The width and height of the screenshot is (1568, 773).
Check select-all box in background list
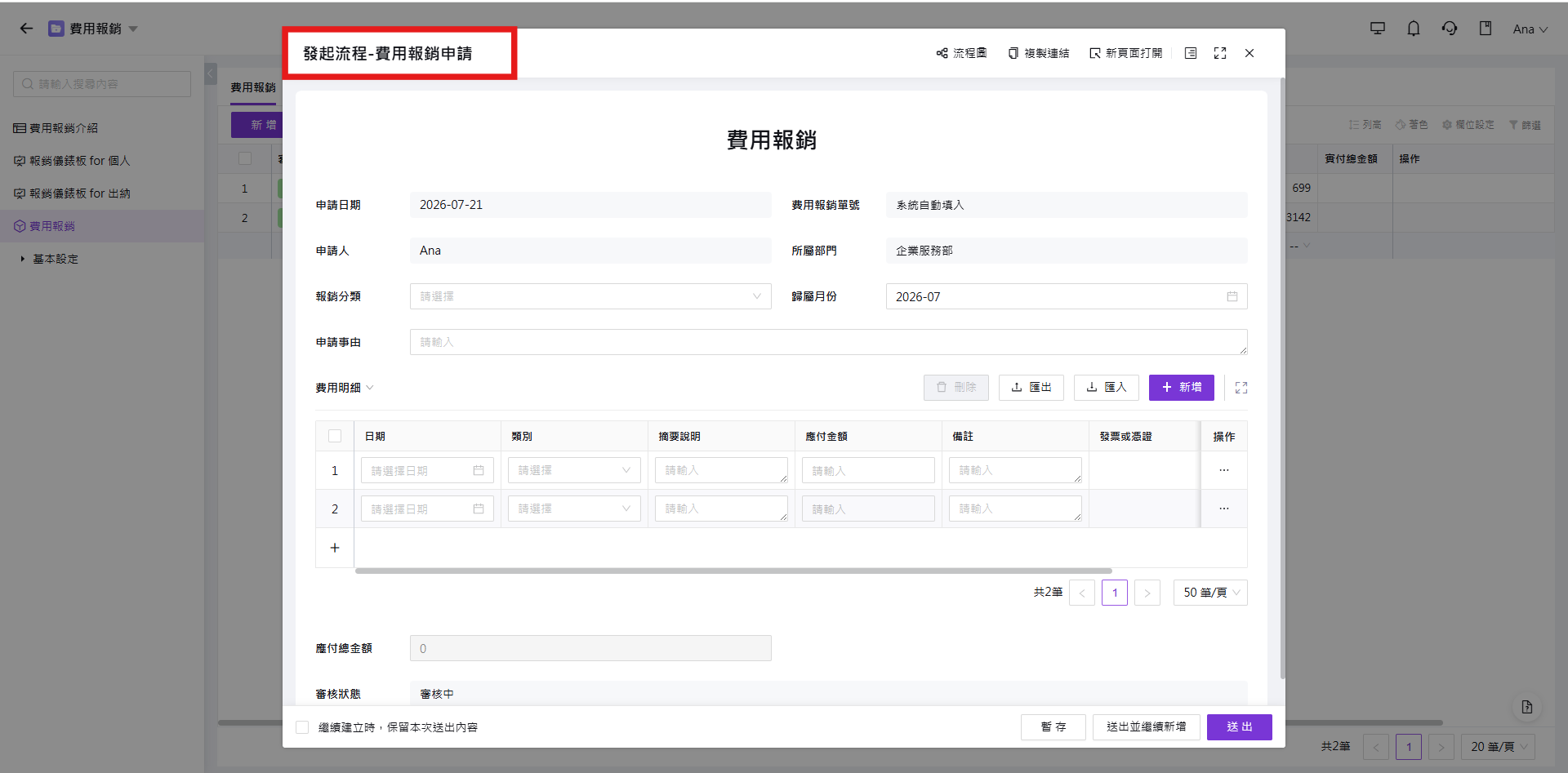(x=245, y=158)
